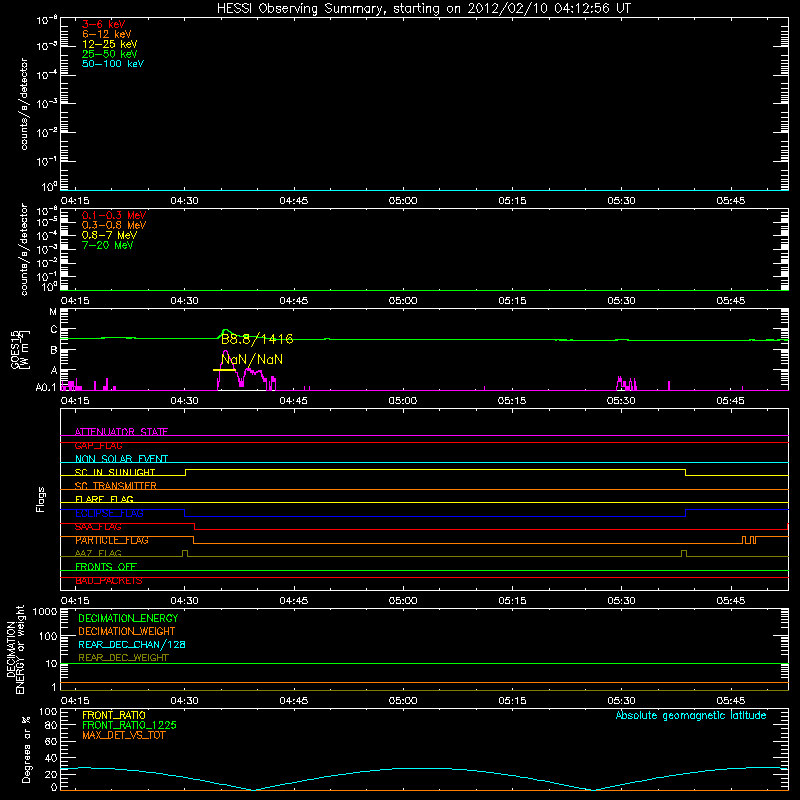The image size is (800, 800).
Task: Click the 12-25 keV legend entry
Action: point(110,44)
